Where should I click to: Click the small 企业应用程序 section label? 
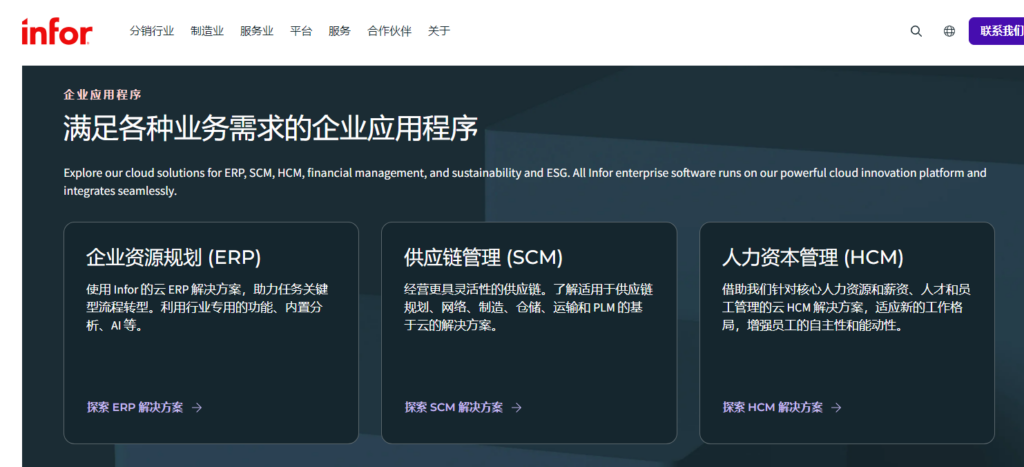(x=103, y=95)
